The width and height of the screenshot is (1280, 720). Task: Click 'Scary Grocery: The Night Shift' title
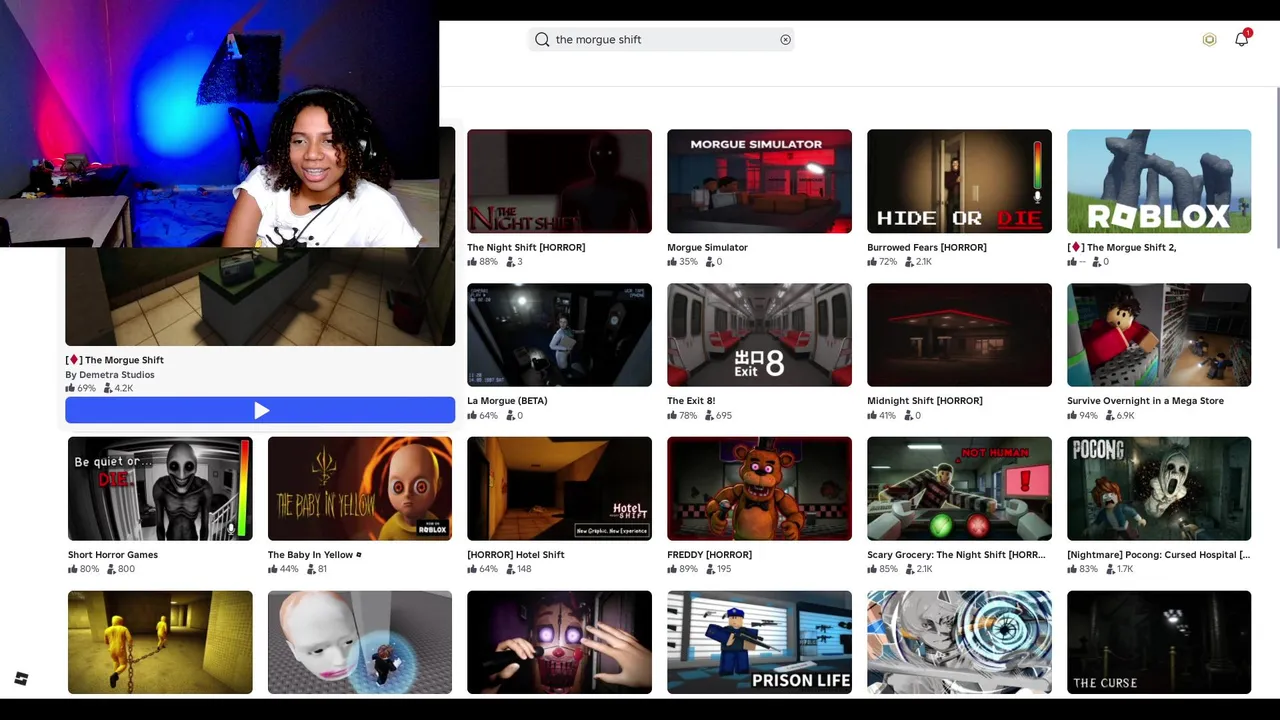tap(956, 555)
